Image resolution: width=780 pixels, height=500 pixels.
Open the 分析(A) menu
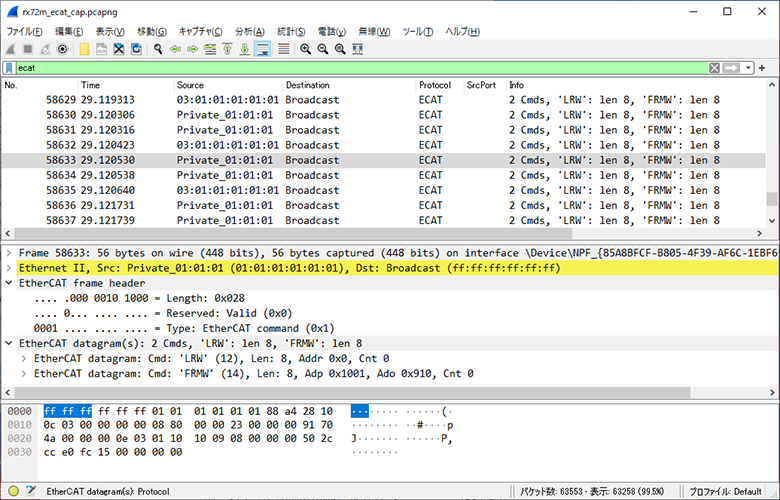pyautogui.click(x=250, y=32)
